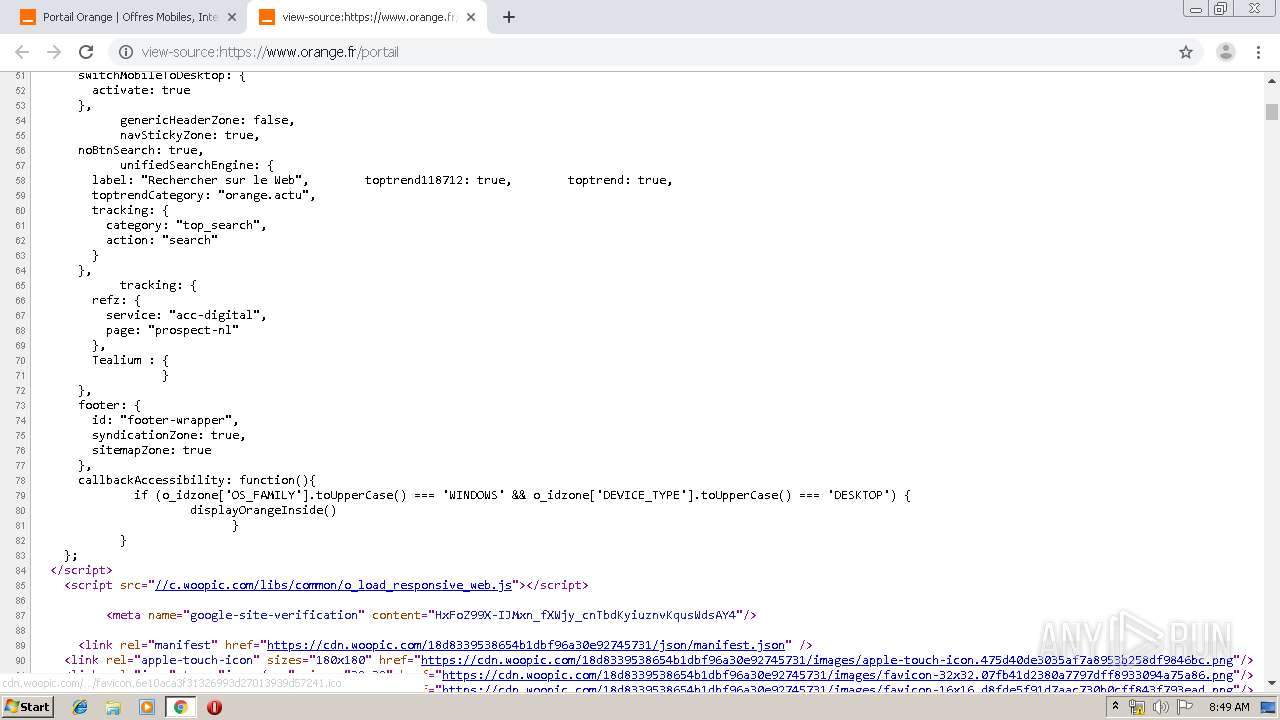Switch to the Portail Orange tab
The image size is (1280, 720).
[127, 17]
